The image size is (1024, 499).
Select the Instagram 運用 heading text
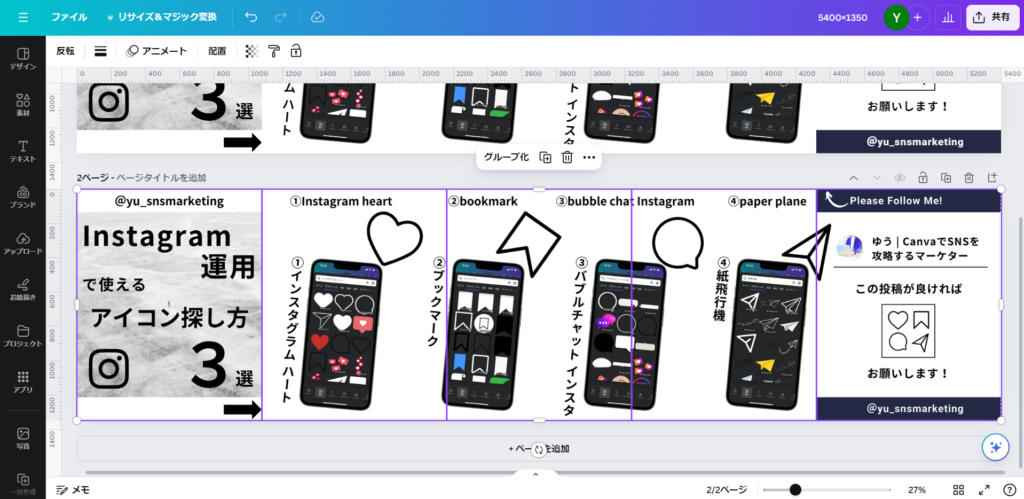pos(168,251)
